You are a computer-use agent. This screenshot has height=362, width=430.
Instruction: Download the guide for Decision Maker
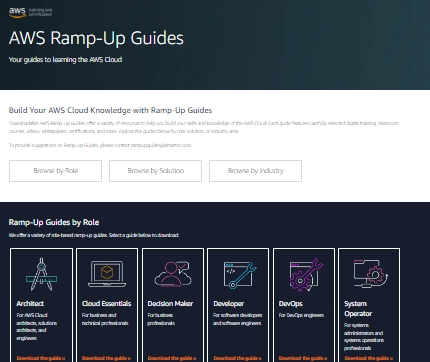tap(172, 358)
